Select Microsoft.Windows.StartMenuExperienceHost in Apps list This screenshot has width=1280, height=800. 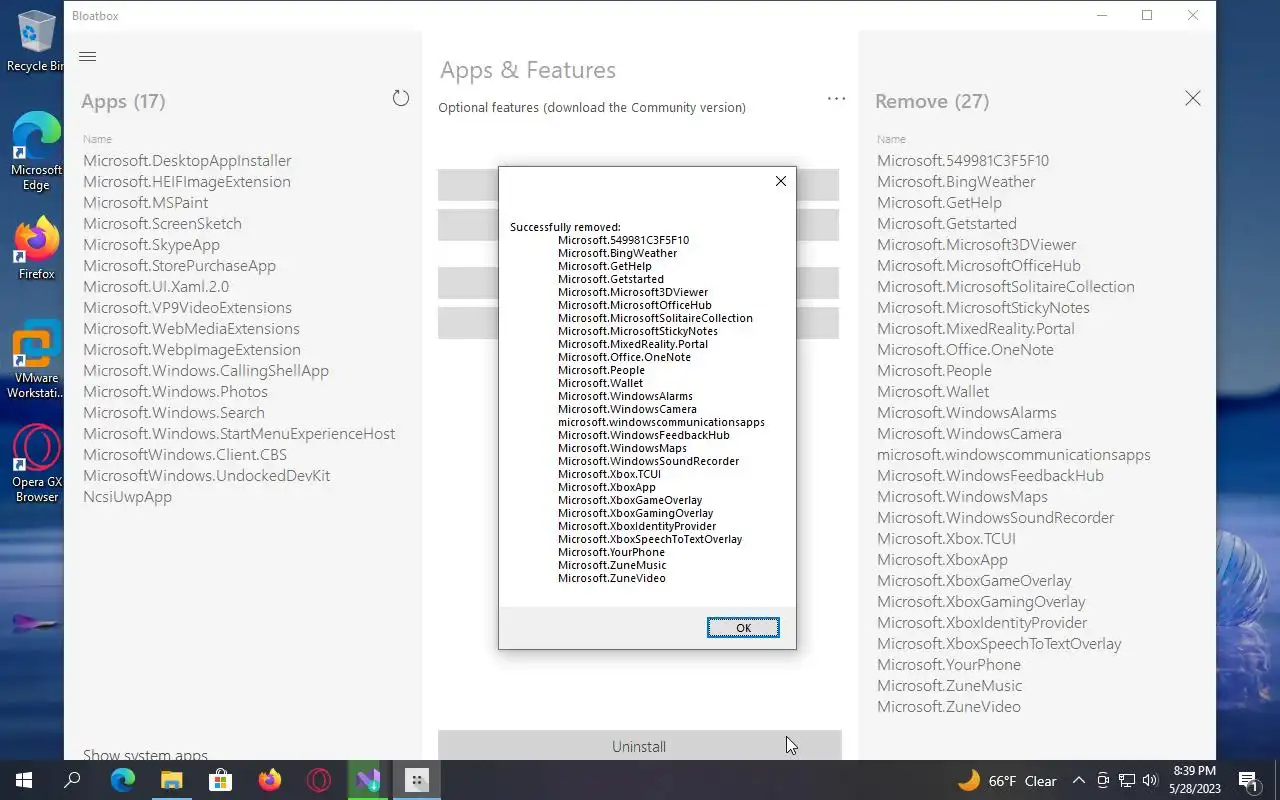pyautogui.click(x=239, y=433)
